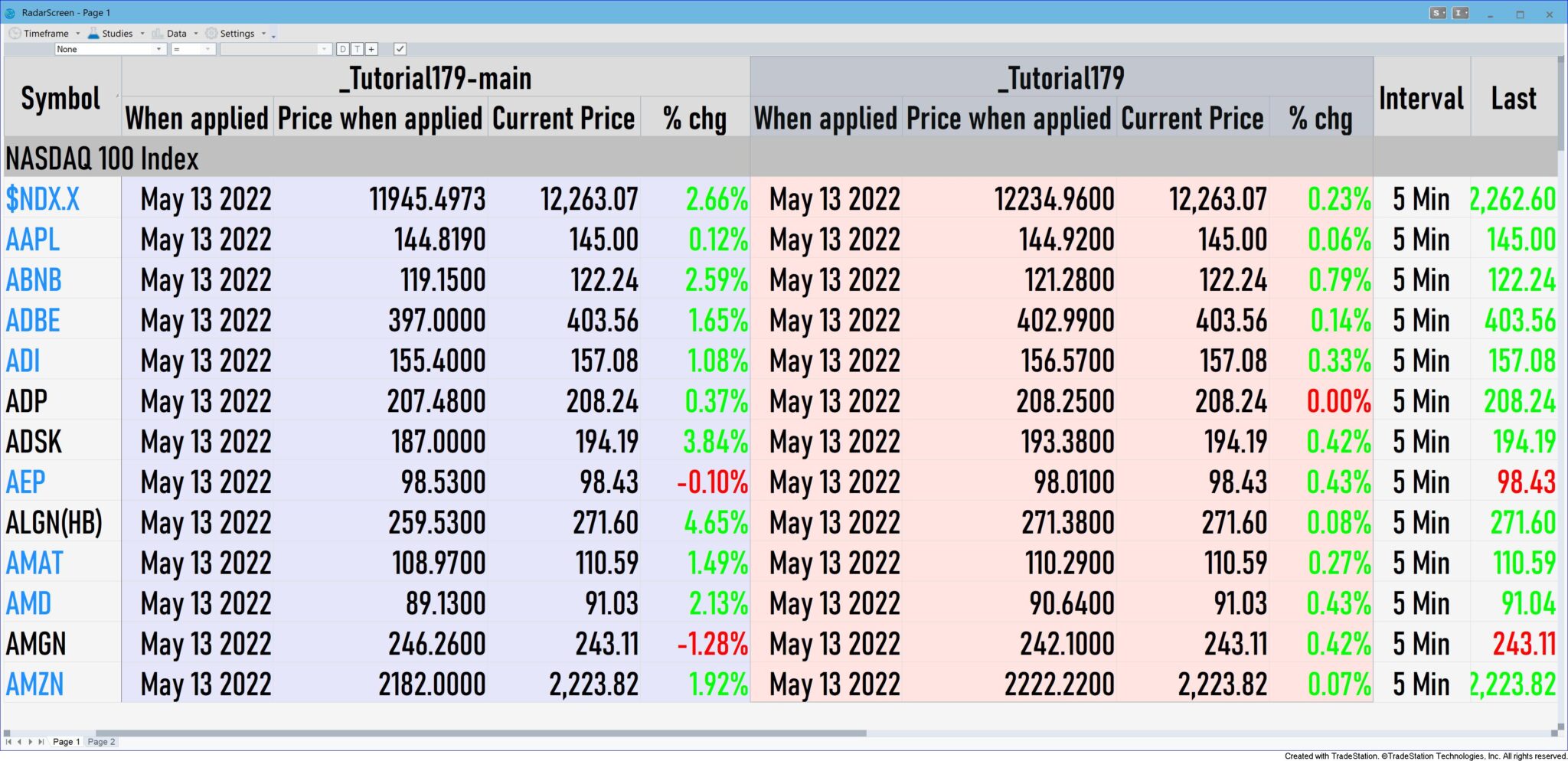The image size is (1568, 761).
Task: Open the None filter dropdown
Action: (109, 49)
